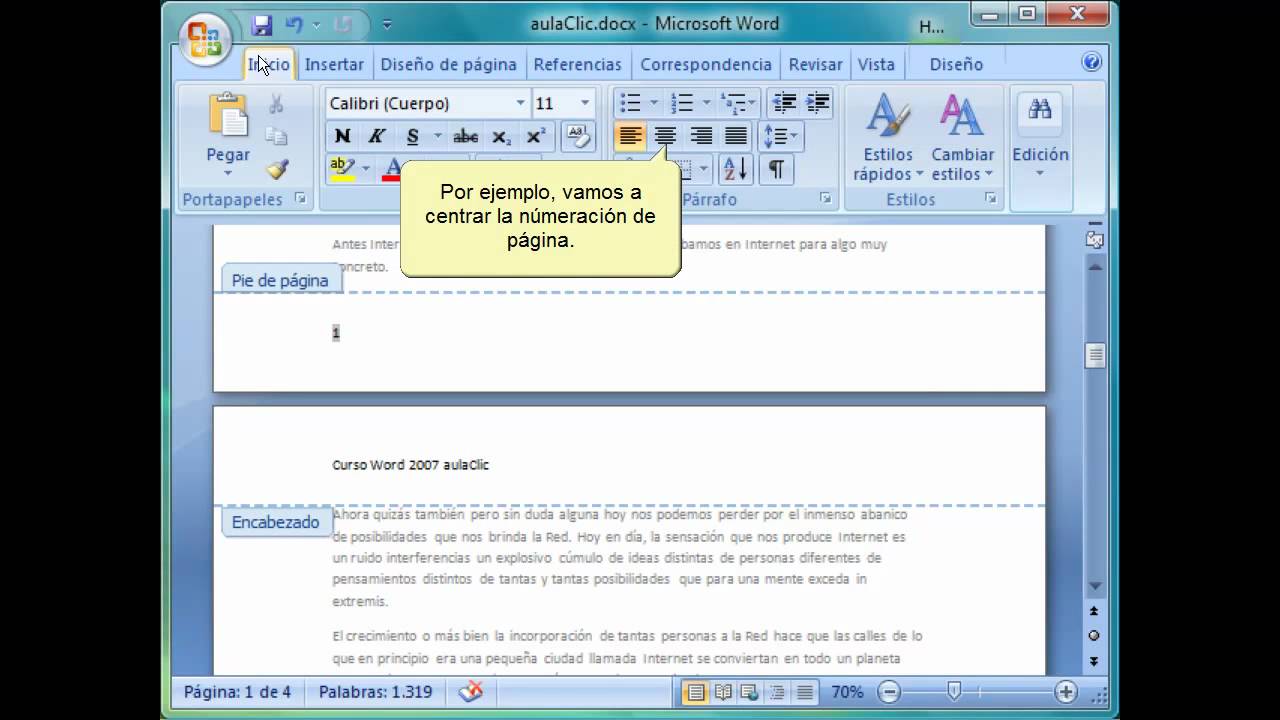Open the Portapapeles dialog launcher
This screenshot has width=1280, height=720.
tap(300, 199)
